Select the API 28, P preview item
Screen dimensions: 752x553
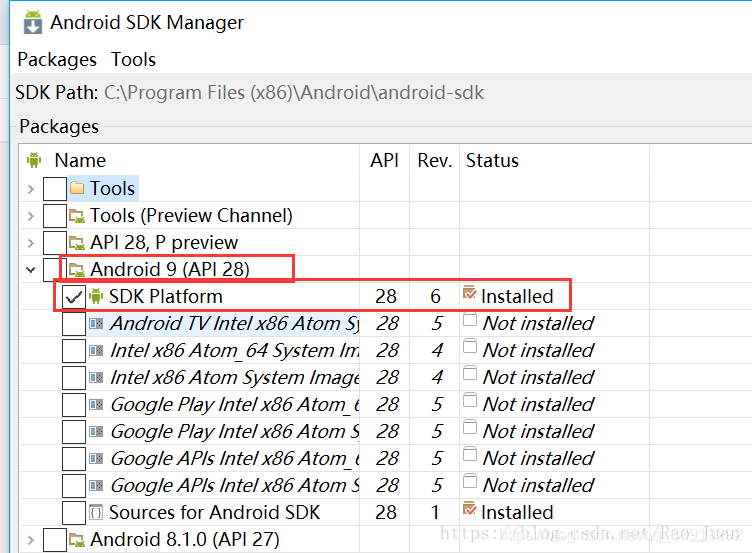click(x=164, y=243)
